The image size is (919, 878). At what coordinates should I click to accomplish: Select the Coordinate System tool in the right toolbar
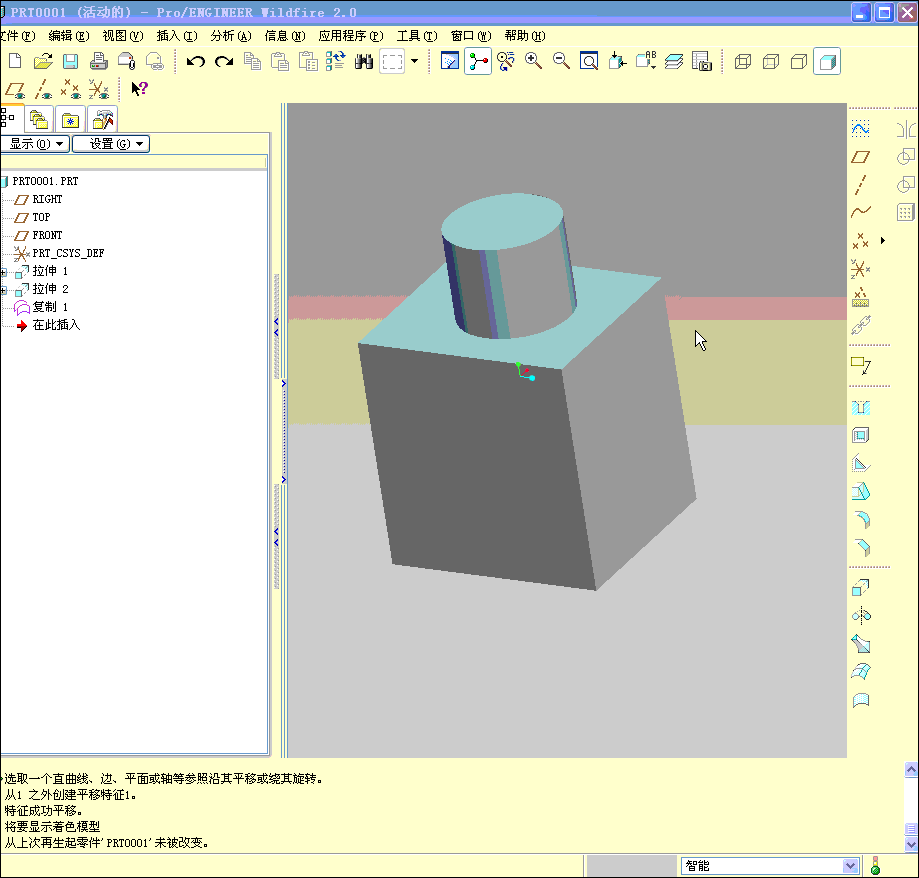(x=860, y=269)
